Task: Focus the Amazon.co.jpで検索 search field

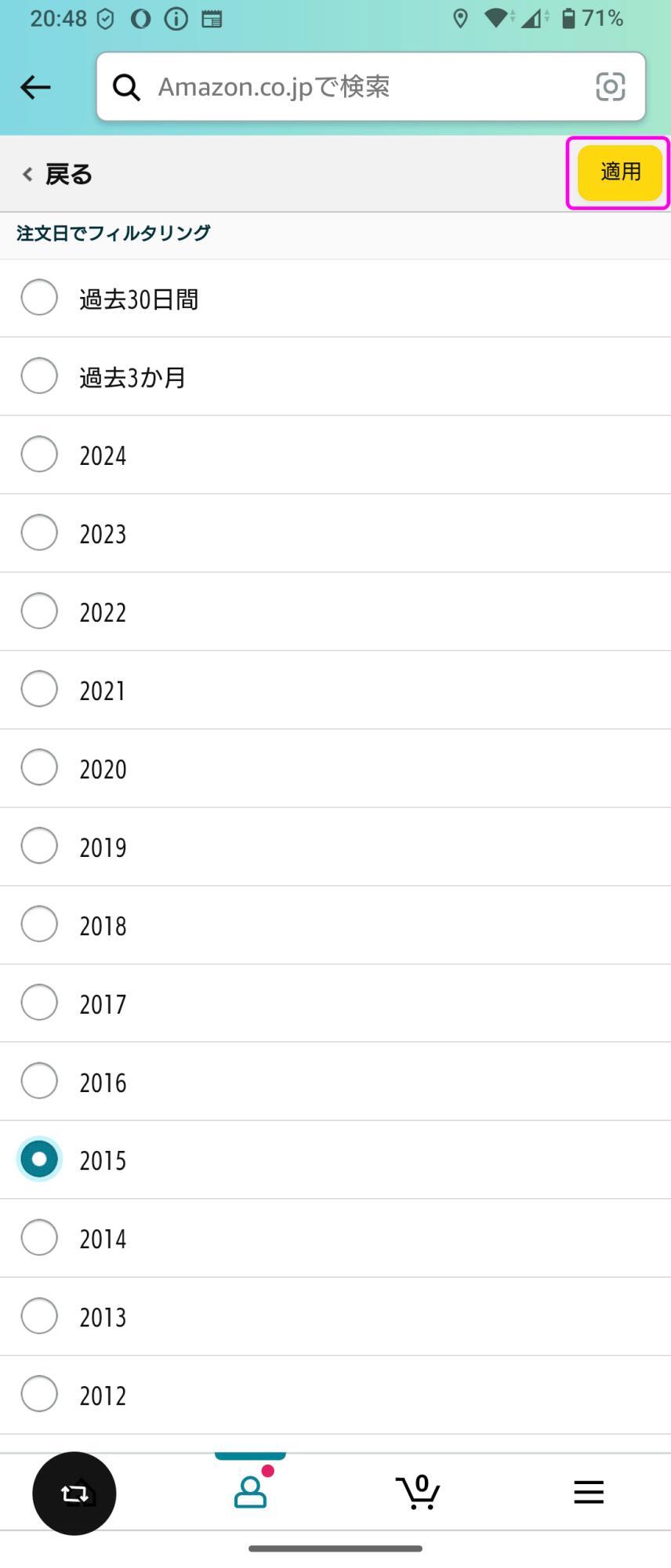Action: pyautogui.click(x=371, y=87)
